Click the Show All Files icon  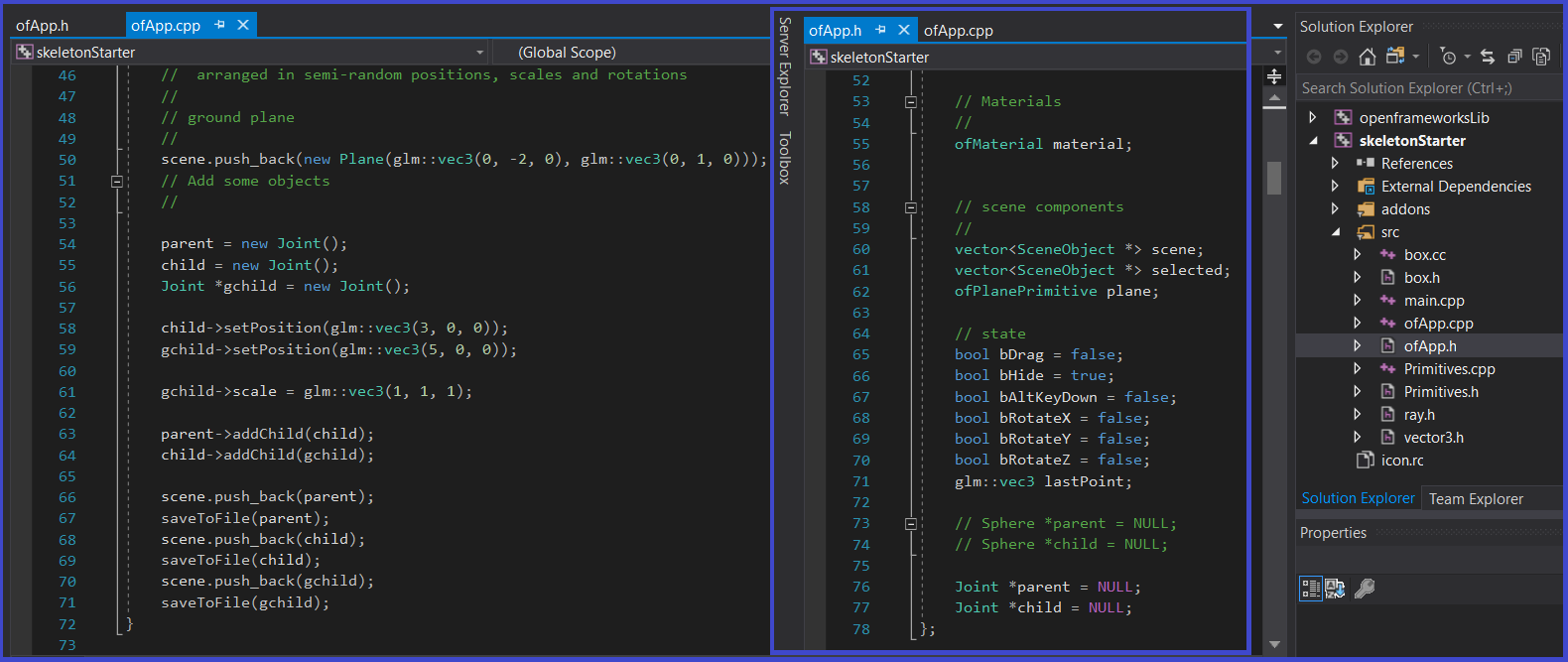[1541, 57]
